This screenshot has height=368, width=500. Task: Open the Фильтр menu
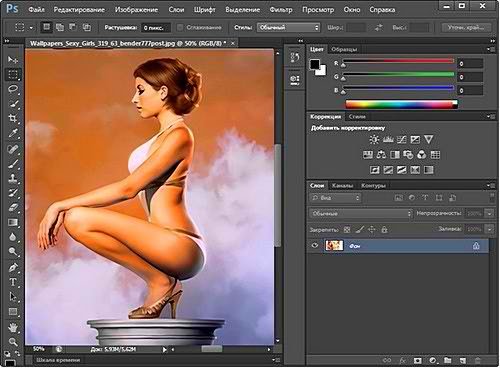pos(281,10)
